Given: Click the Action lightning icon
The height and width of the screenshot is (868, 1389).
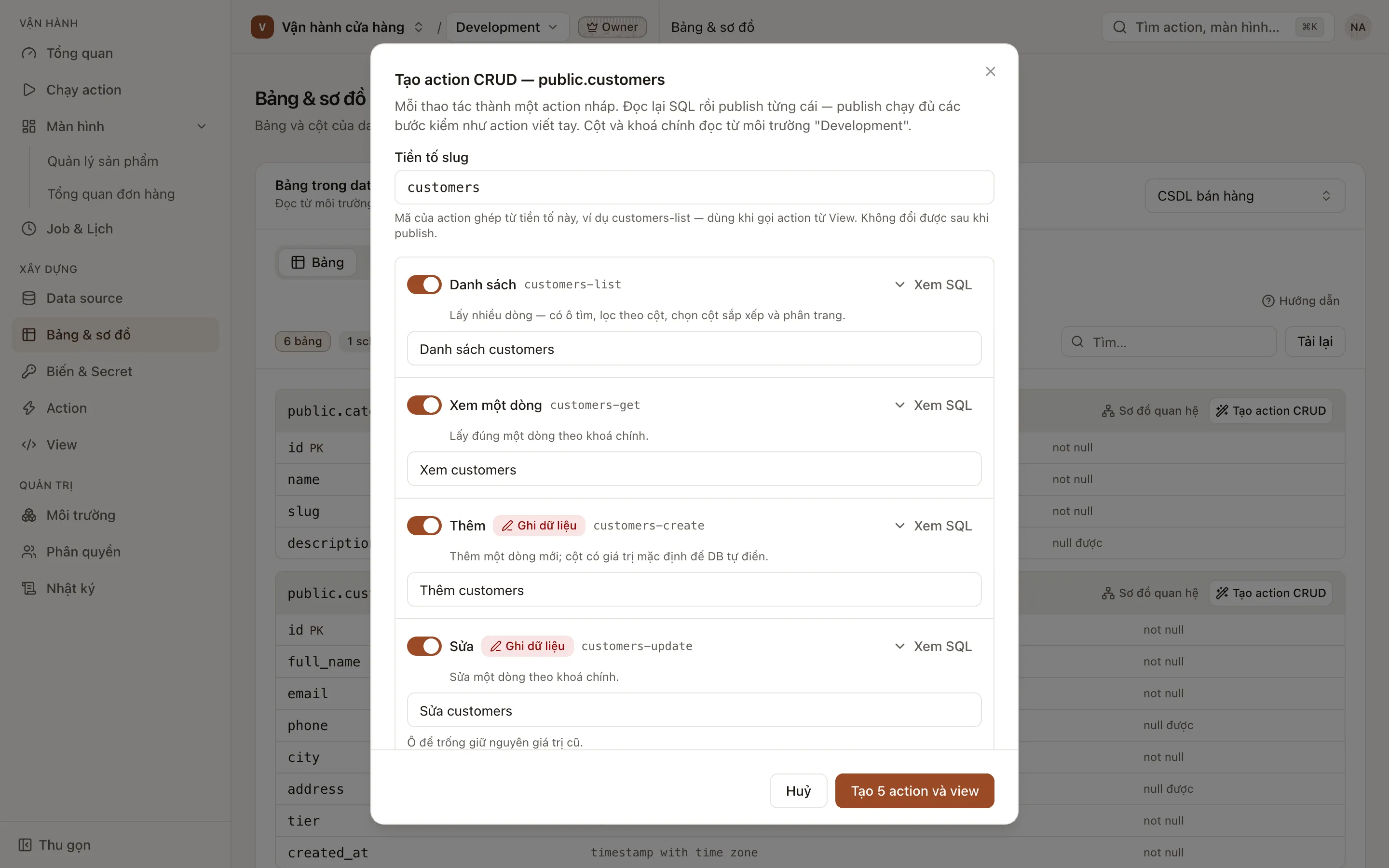Looking at the screenshot, I should (x=29, y=408).
